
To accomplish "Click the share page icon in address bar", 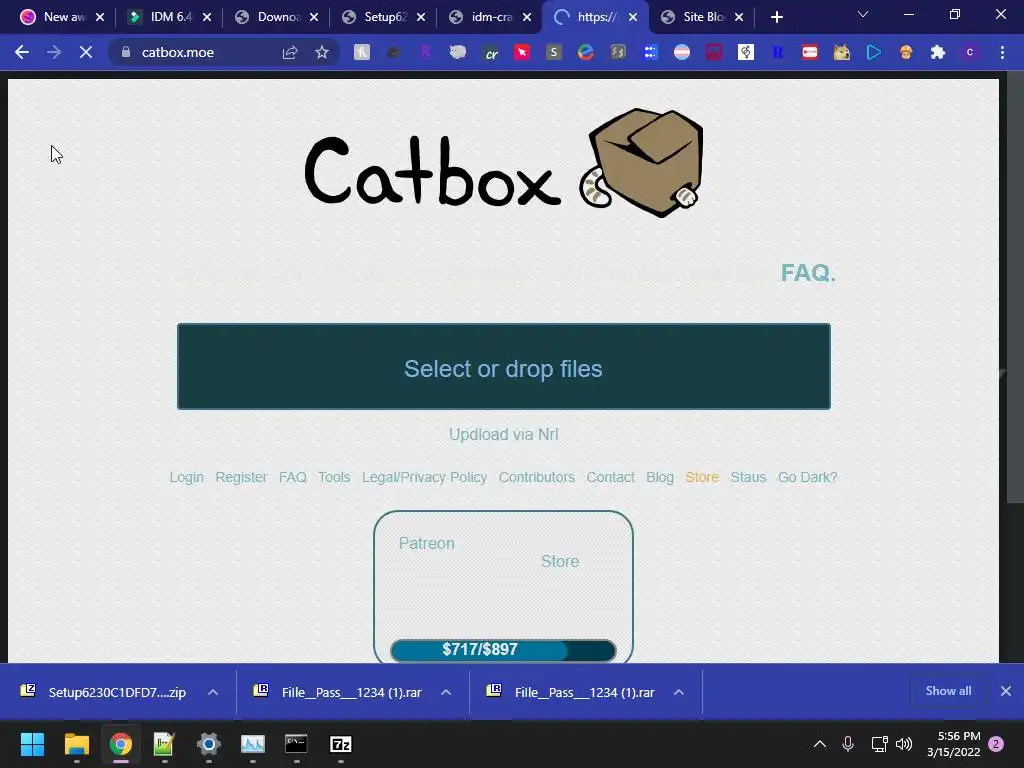I will click(x=289, y=52).
